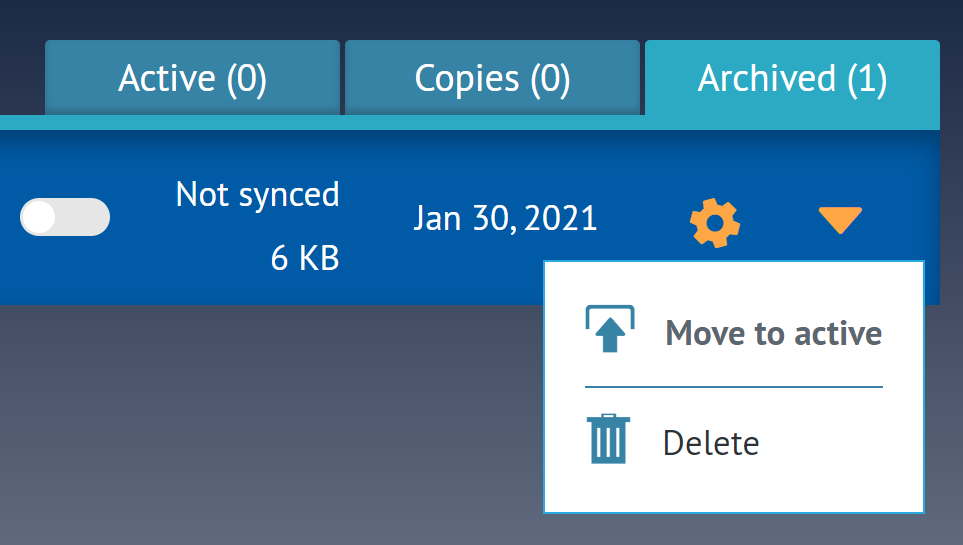
Task: Click the blank white area below Delete
Action: 733,490
